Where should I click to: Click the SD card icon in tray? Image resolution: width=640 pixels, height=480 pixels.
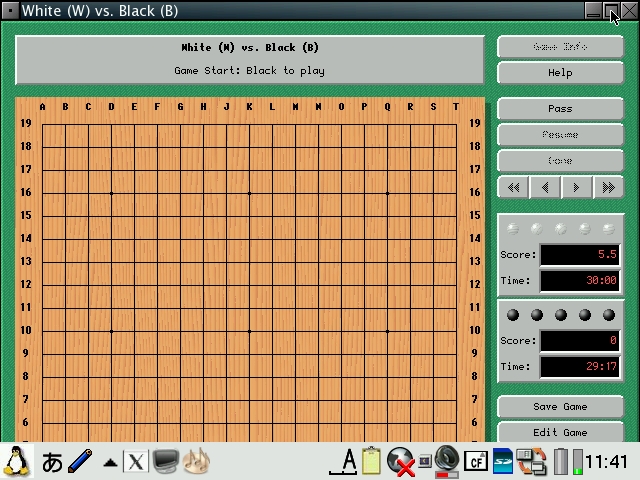coord(504,461)
